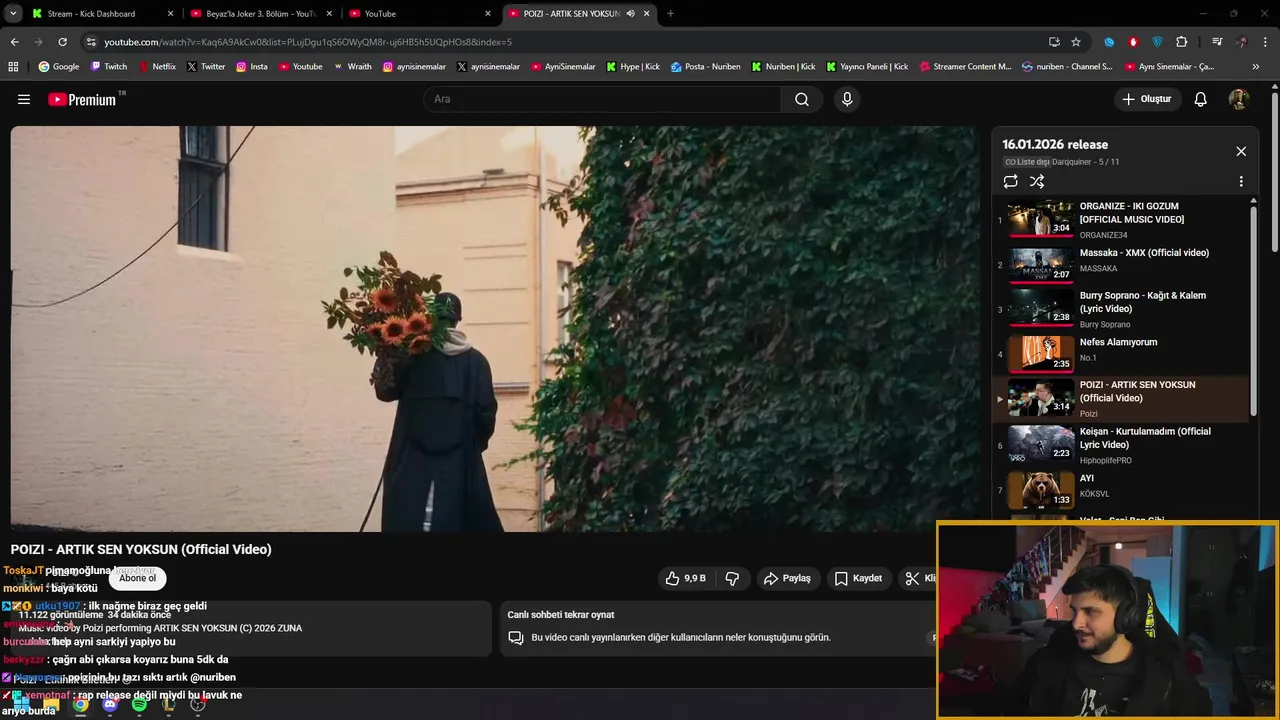The width and height of the screenshot is (1280, 720).
Task: Bookmark this page with star icon
Action: 1076,42
